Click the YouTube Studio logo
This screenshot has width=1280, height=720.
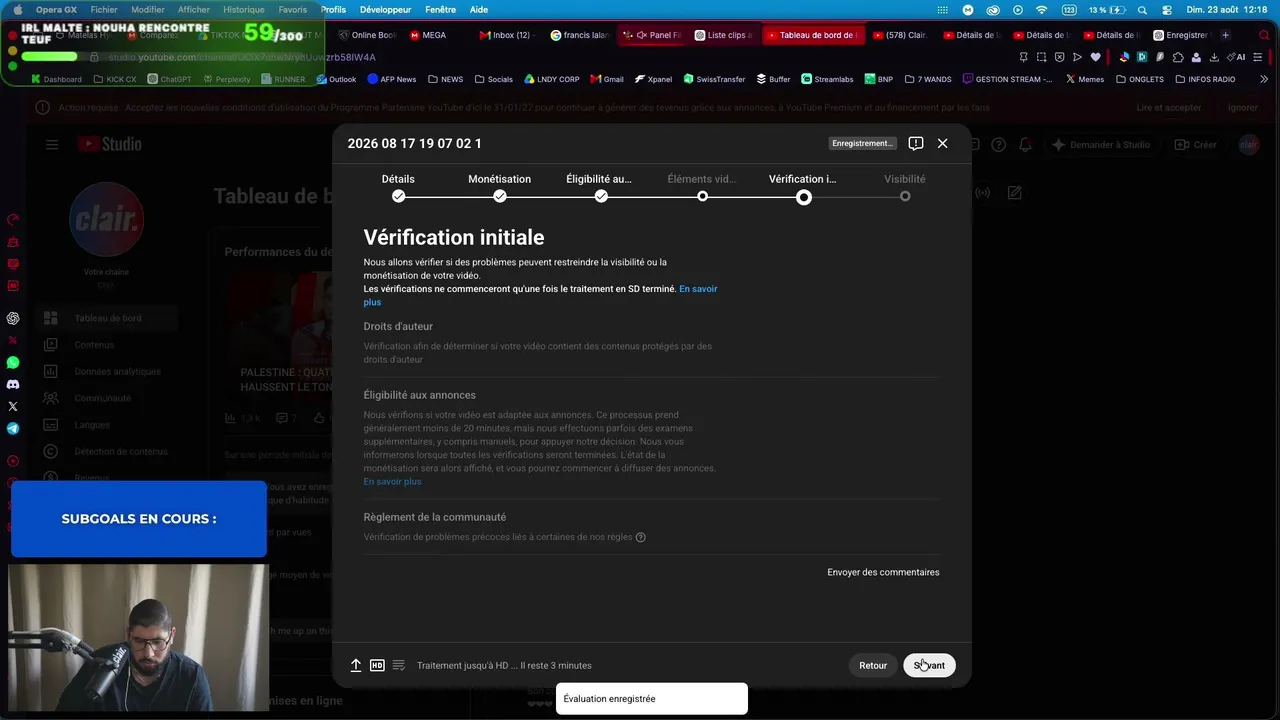point(110,144)
